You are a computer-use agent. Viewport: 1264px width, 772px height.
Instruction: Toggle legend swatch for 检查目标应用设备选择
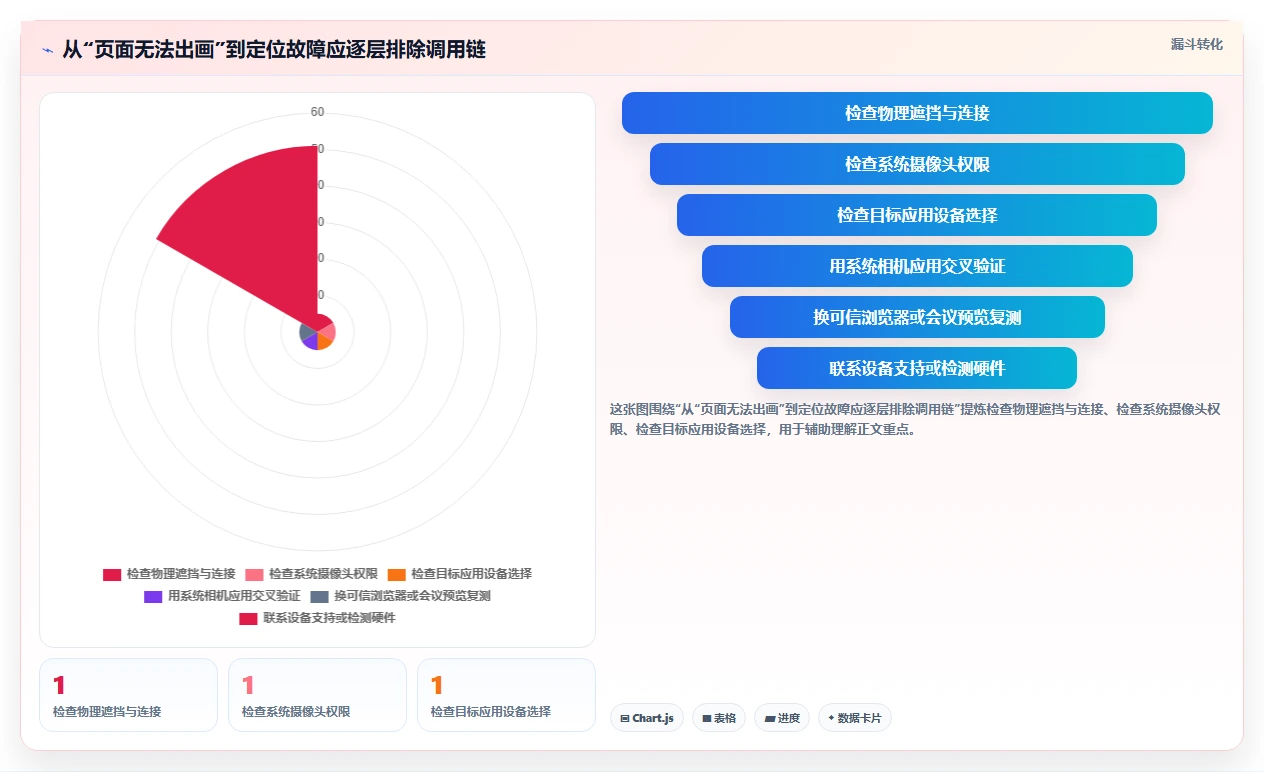click(x=397, y=574)
